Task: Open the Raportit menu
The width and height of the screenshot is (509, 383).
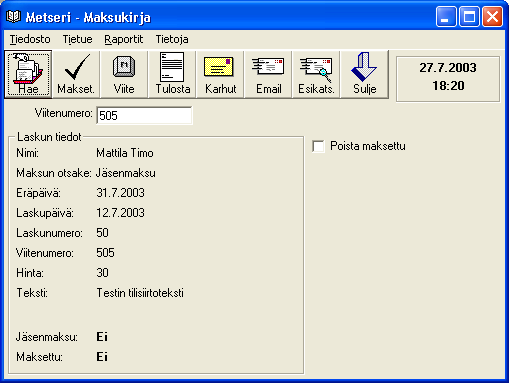Action: [x=123, y=39]
